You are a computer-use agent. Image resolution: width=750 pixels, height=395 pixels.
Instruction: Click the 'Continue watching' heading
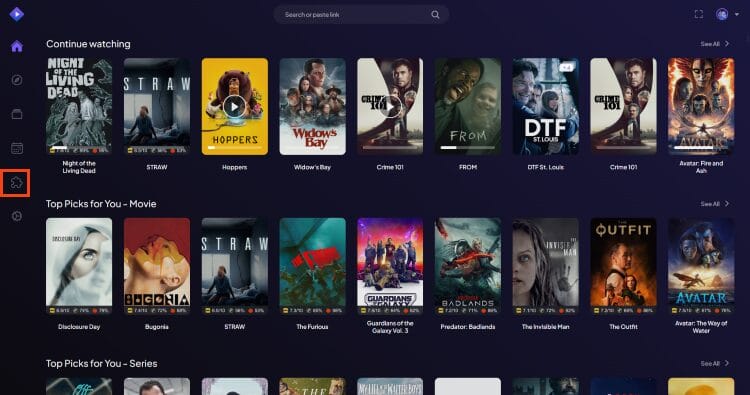(x=88, y=44)
